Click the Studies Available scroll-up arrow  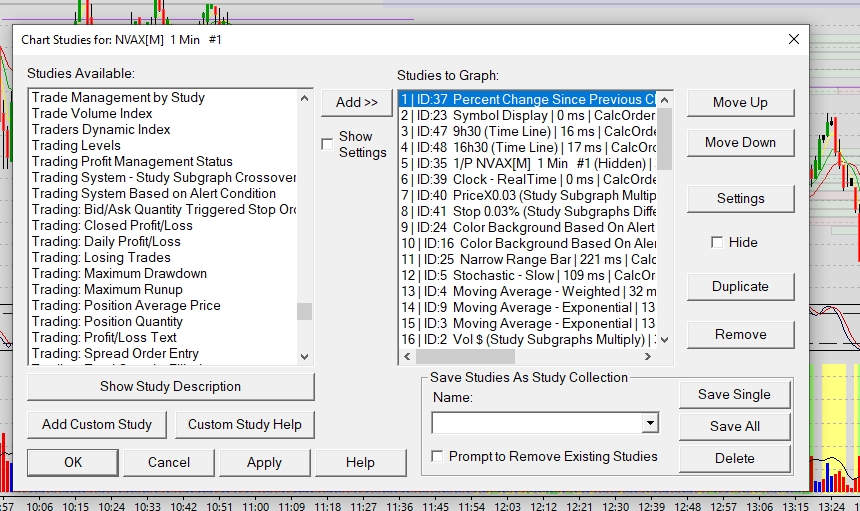tap(304, 99)
